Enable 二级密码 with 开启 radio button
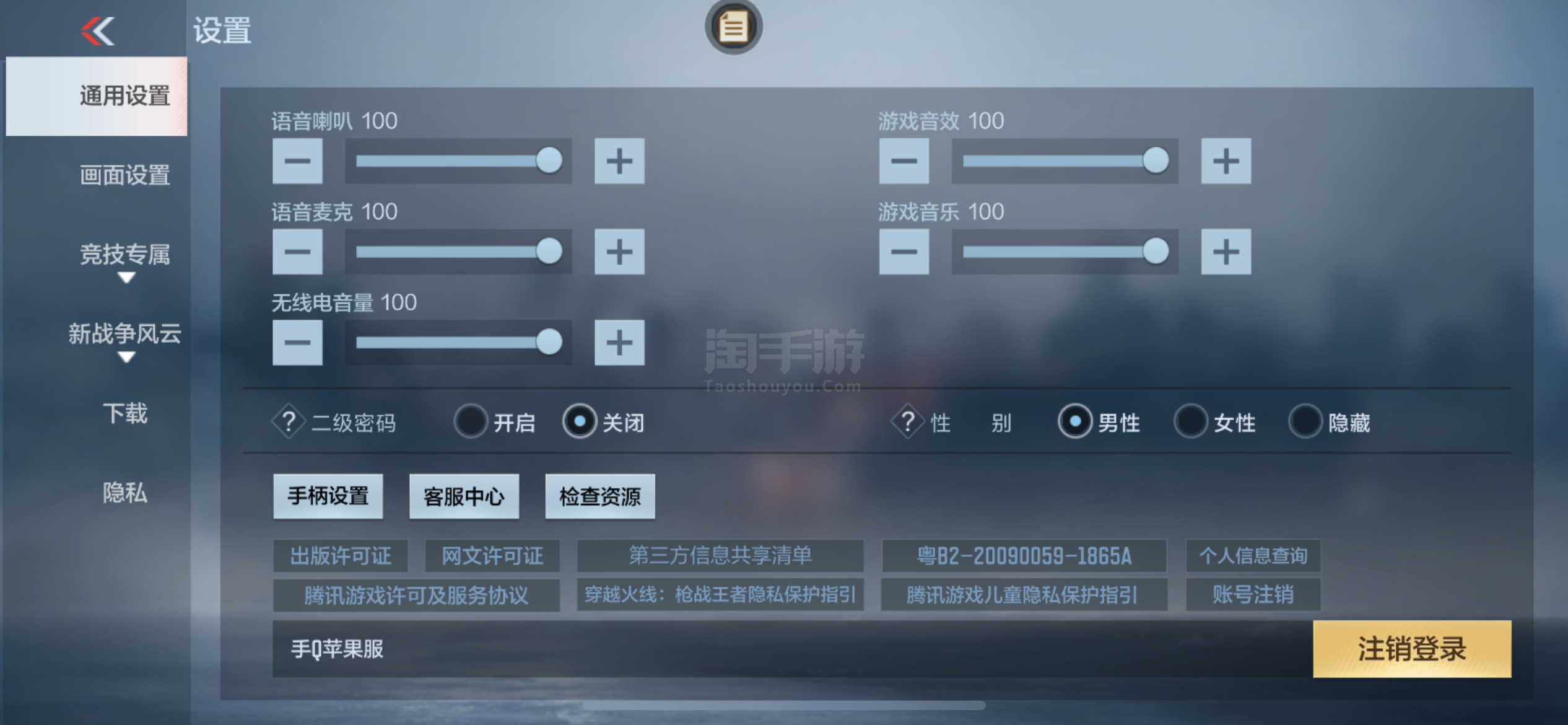 pyautogui.click(x=471, y=422)
